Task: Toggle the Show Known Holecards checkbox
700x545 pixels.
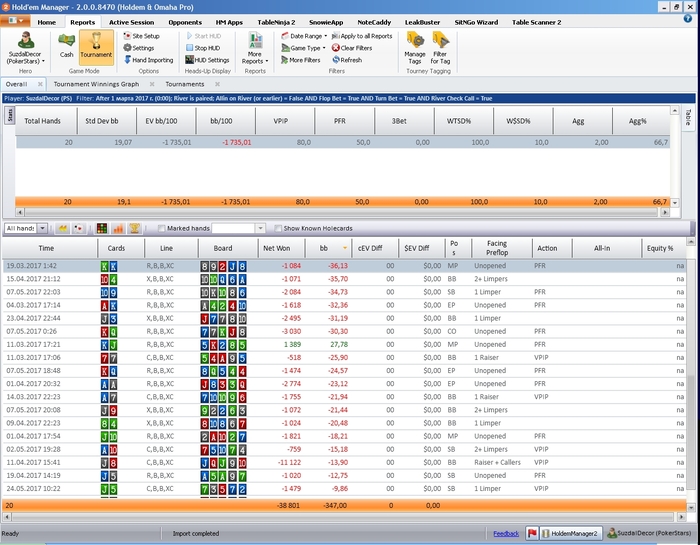Action: [278, 229]
